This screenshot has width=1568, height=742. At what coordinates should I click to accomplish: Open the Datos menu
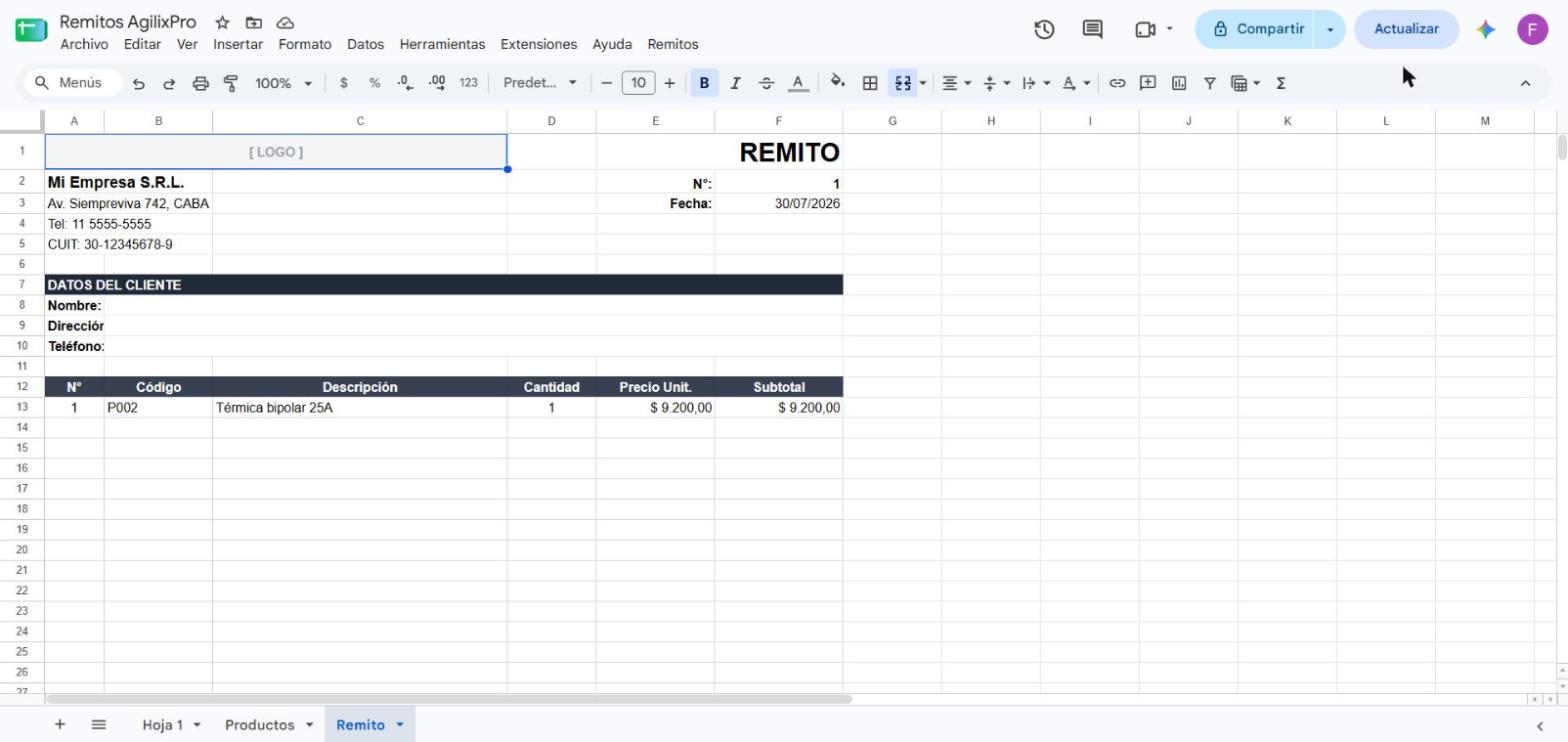pos(366,44)
